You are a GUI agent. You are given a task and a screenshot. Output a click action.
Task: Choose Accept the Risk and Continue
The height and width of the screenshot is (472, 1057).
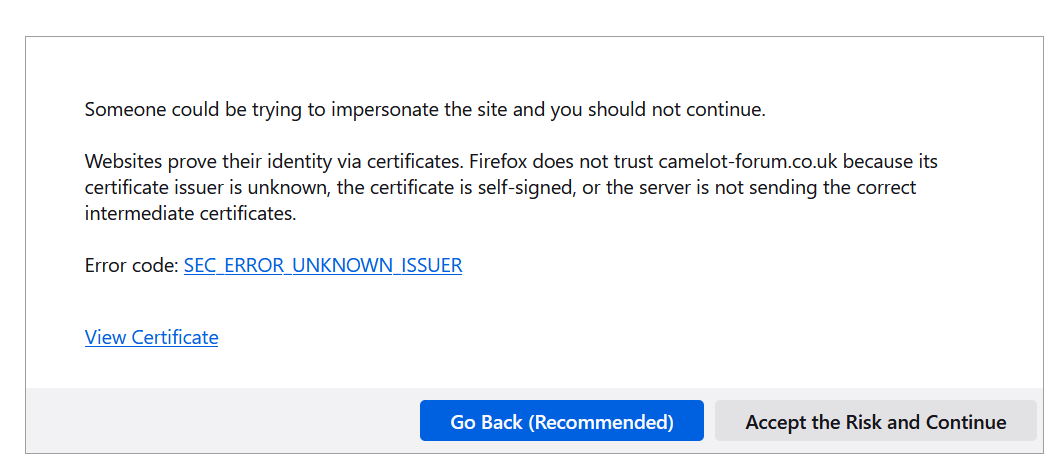(x=876, y=421)
